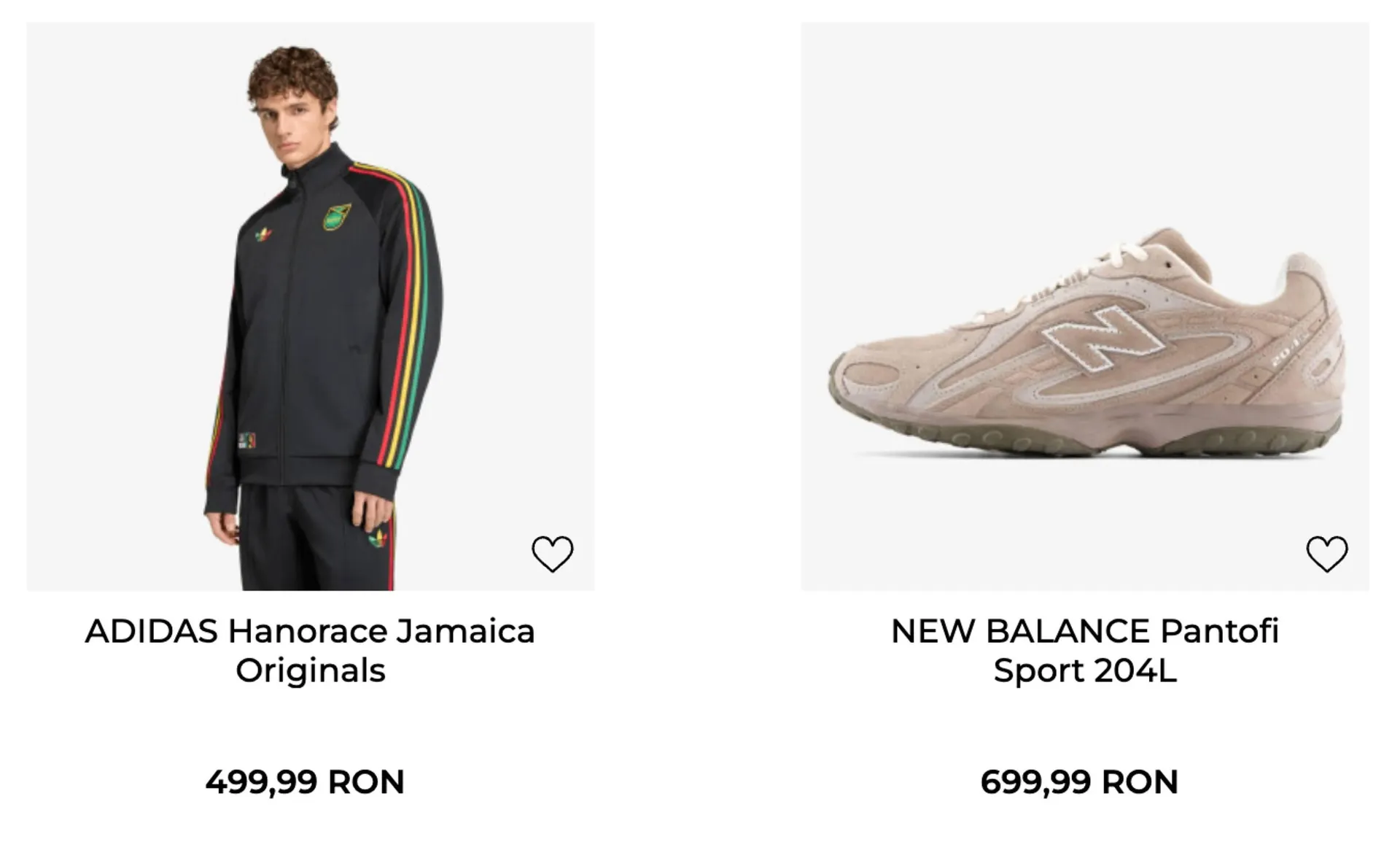
Task: Select the 699,99 RON price
Action: (x=1079, y=782)
